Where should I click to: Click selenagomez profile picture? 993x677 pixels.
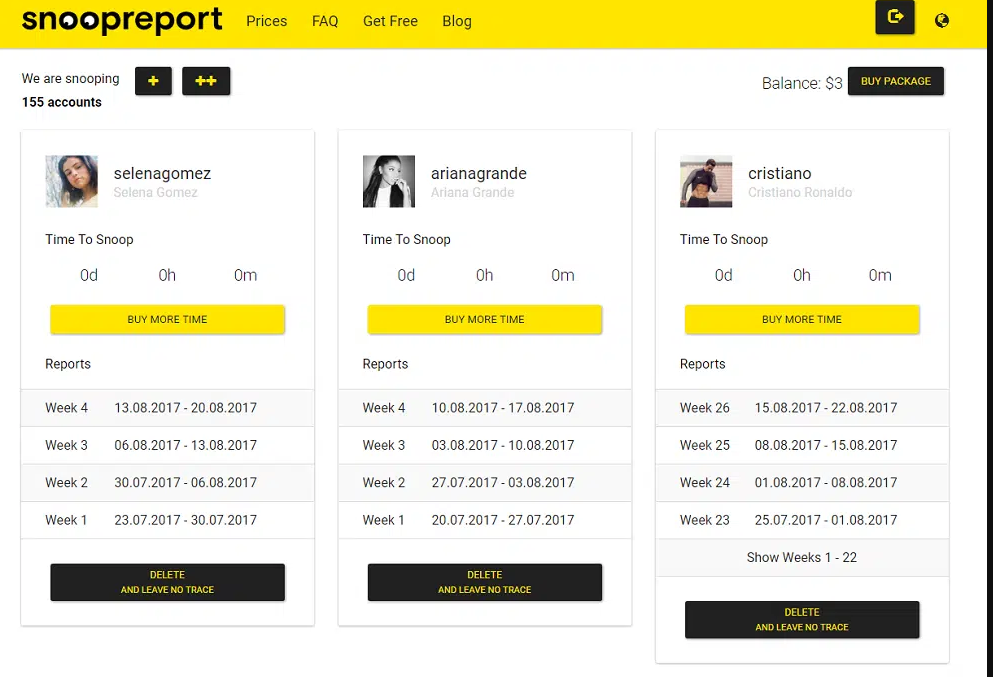pos(72,181)
